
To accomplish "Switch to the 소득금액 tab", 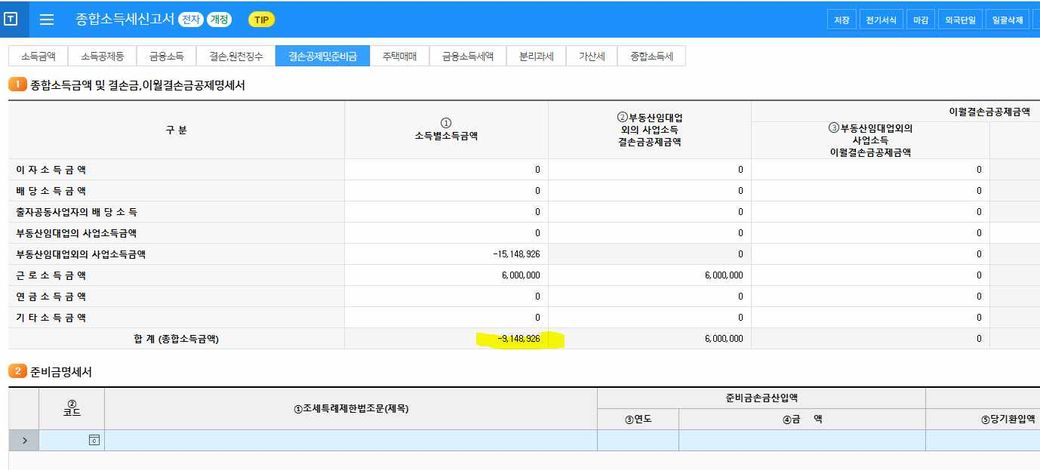I will [38, 56].
